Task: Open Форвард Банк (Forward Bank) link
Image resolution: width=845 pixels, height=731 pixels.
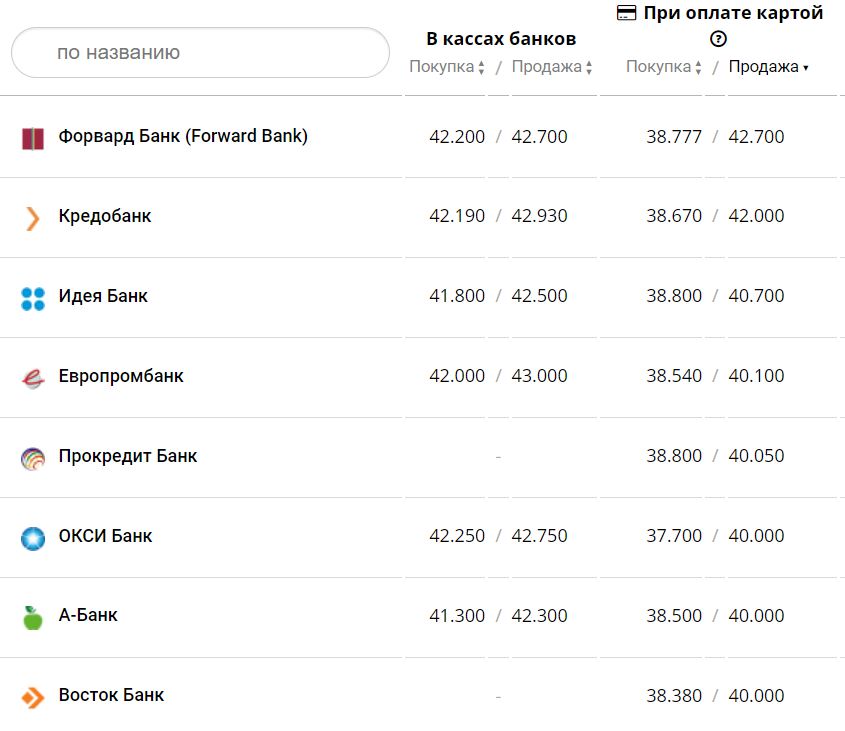Action: 183,136
